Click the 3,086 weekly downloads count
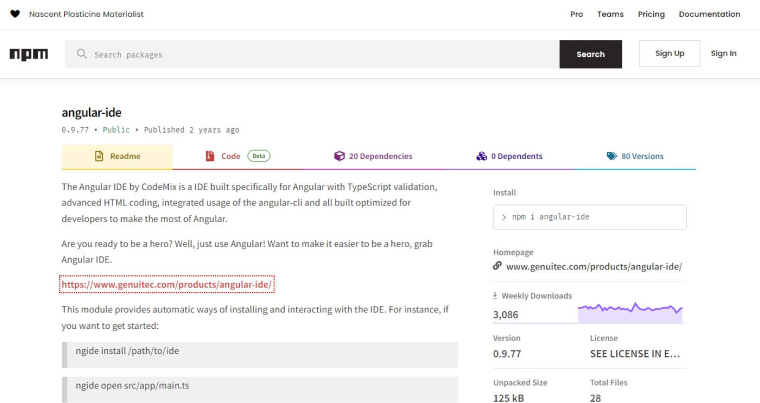The height and width of the screenshot is (403, 760). [x=506, y=315]
